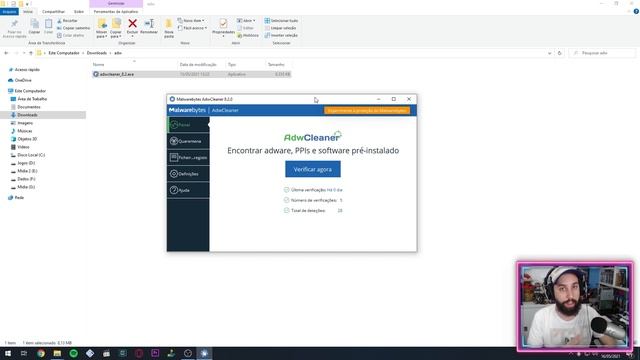Viewport: 640px width, 360px height.
Task: Open the Abrir dropdown in ribbon
Action: coord(247,20)
